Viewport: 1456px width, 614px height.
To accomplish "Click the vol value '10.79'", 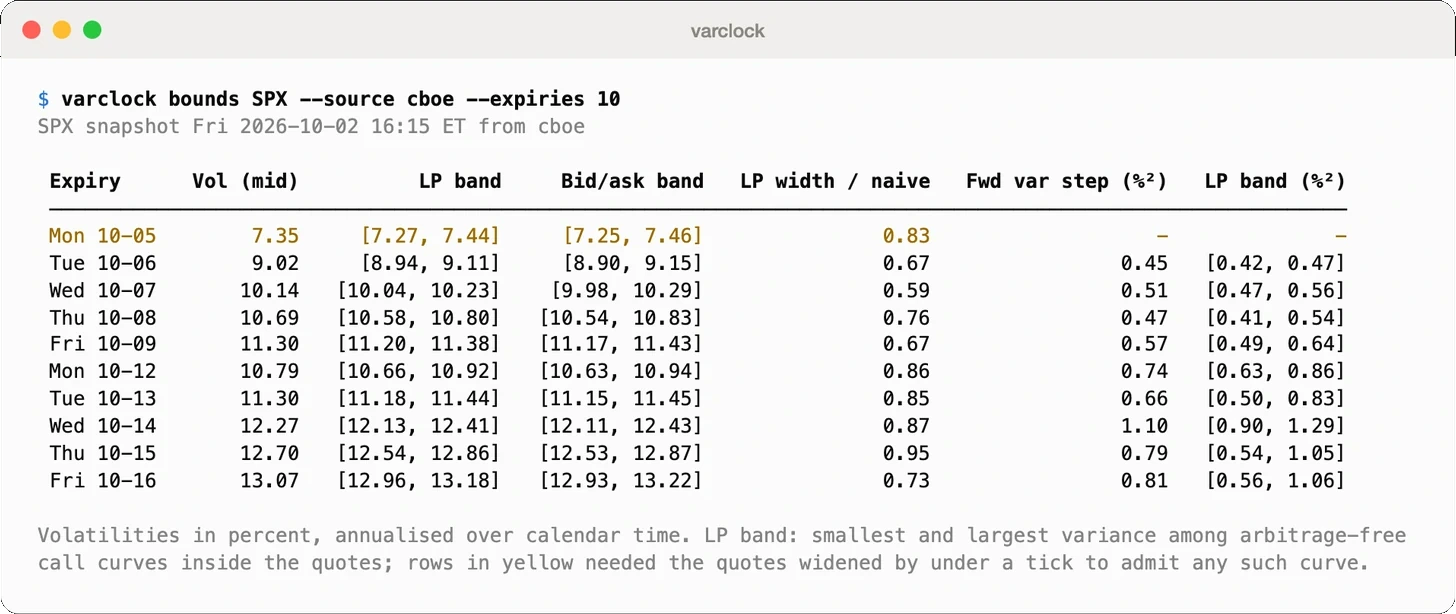I will click(269, 371).
